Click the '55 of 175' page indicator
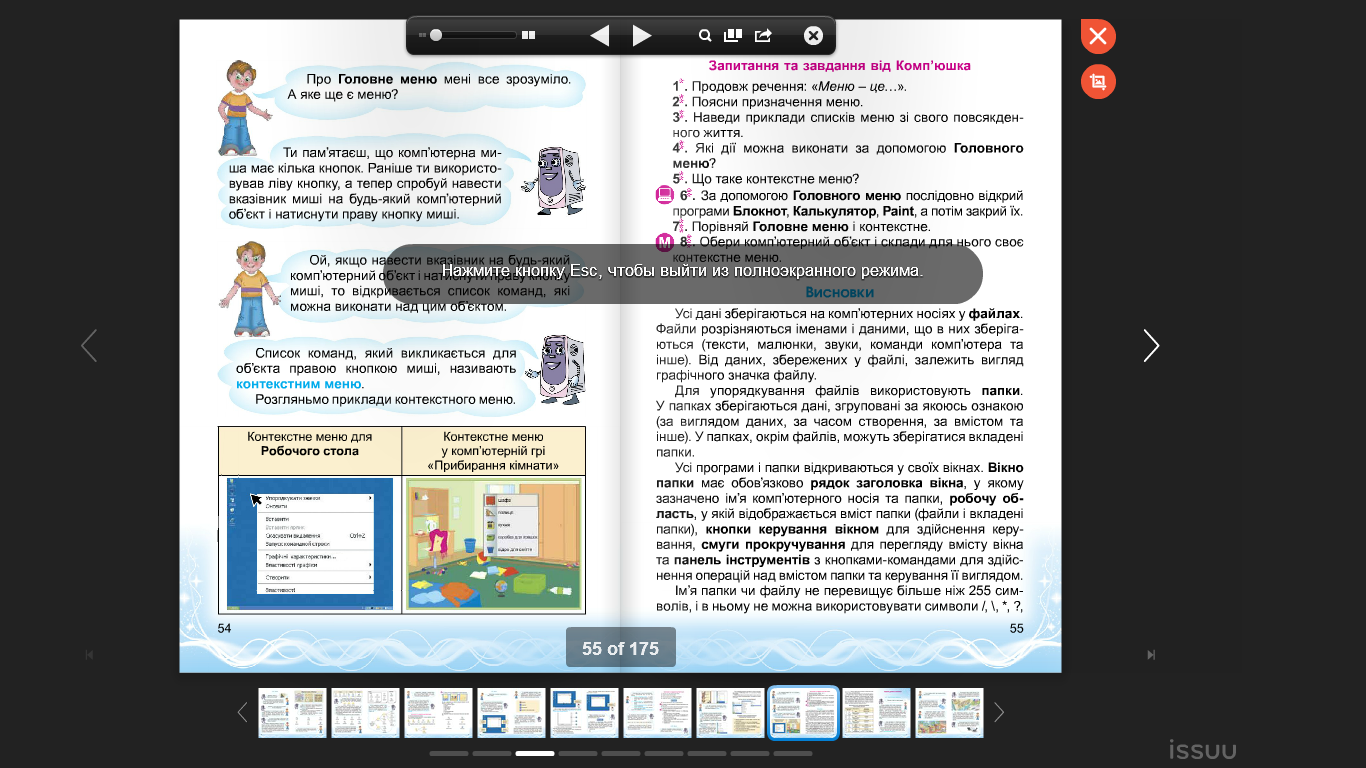This screenshot has width=1366, height=768. click(x=621, y=648)
